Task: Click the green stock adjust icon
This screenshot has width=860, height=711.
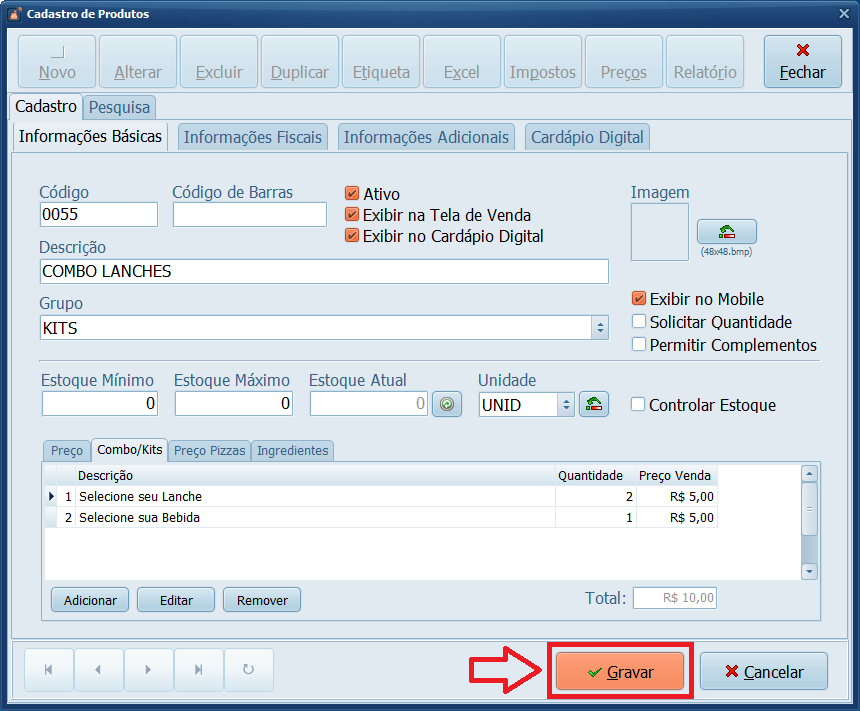Action: coord(446,404)
